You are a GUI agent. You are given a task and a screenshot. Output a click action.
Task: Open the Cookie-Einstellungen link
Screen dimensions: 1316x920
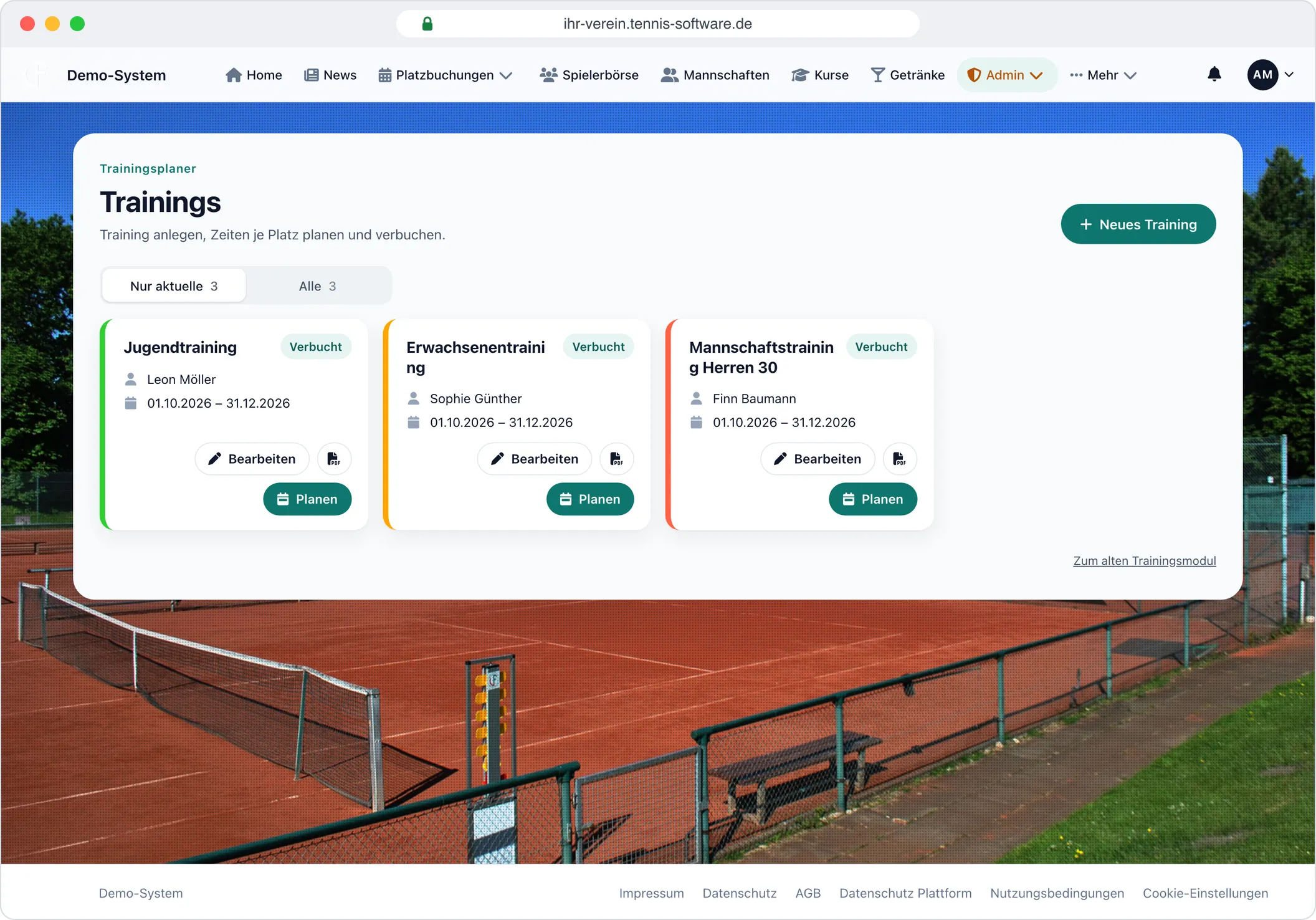pyautogui.click(x=1206, y=893)
